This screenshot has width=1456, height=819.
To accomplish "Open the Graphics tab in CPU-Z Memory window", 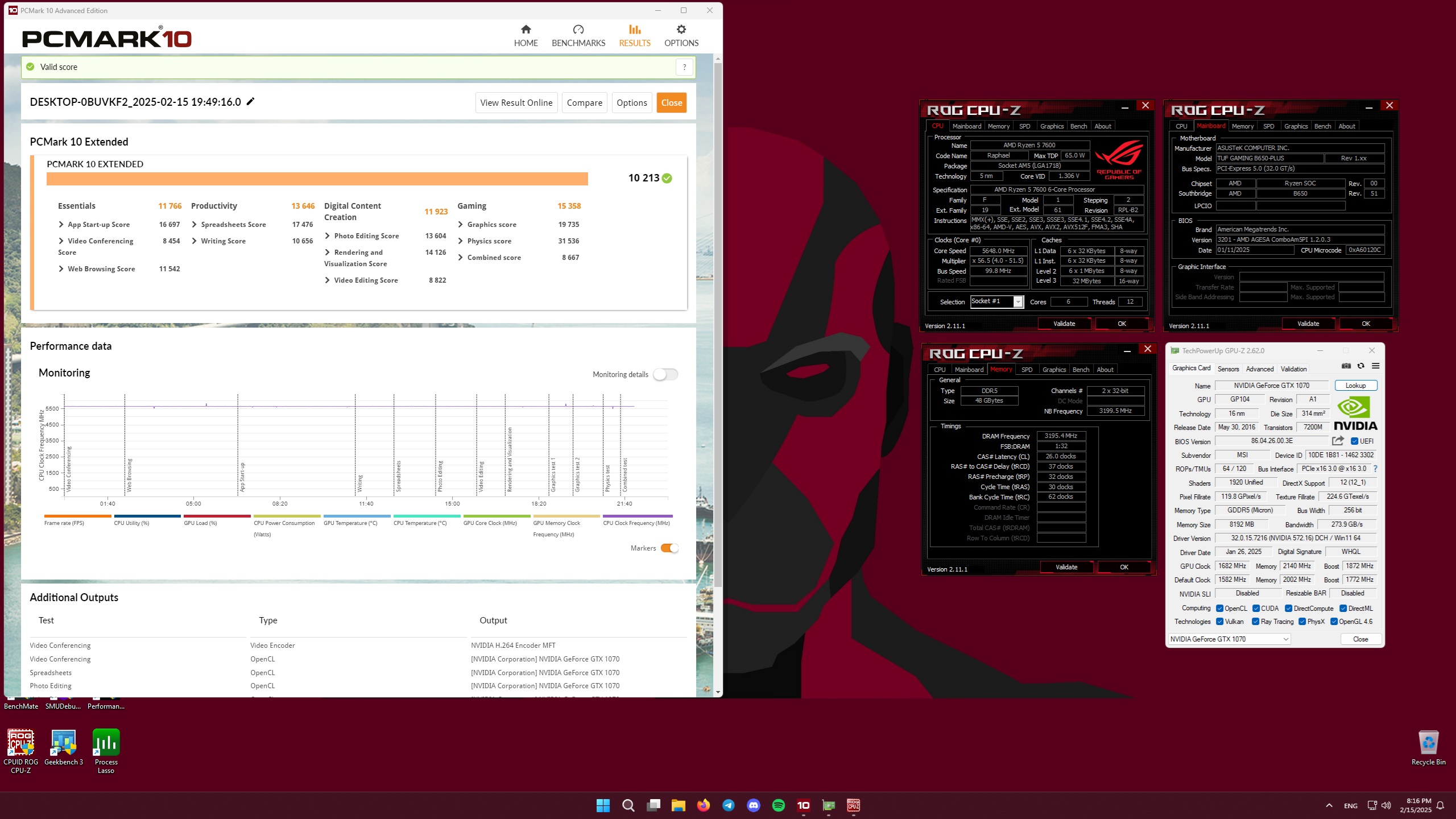I will pyautogui.click(x=1054, y=370).
